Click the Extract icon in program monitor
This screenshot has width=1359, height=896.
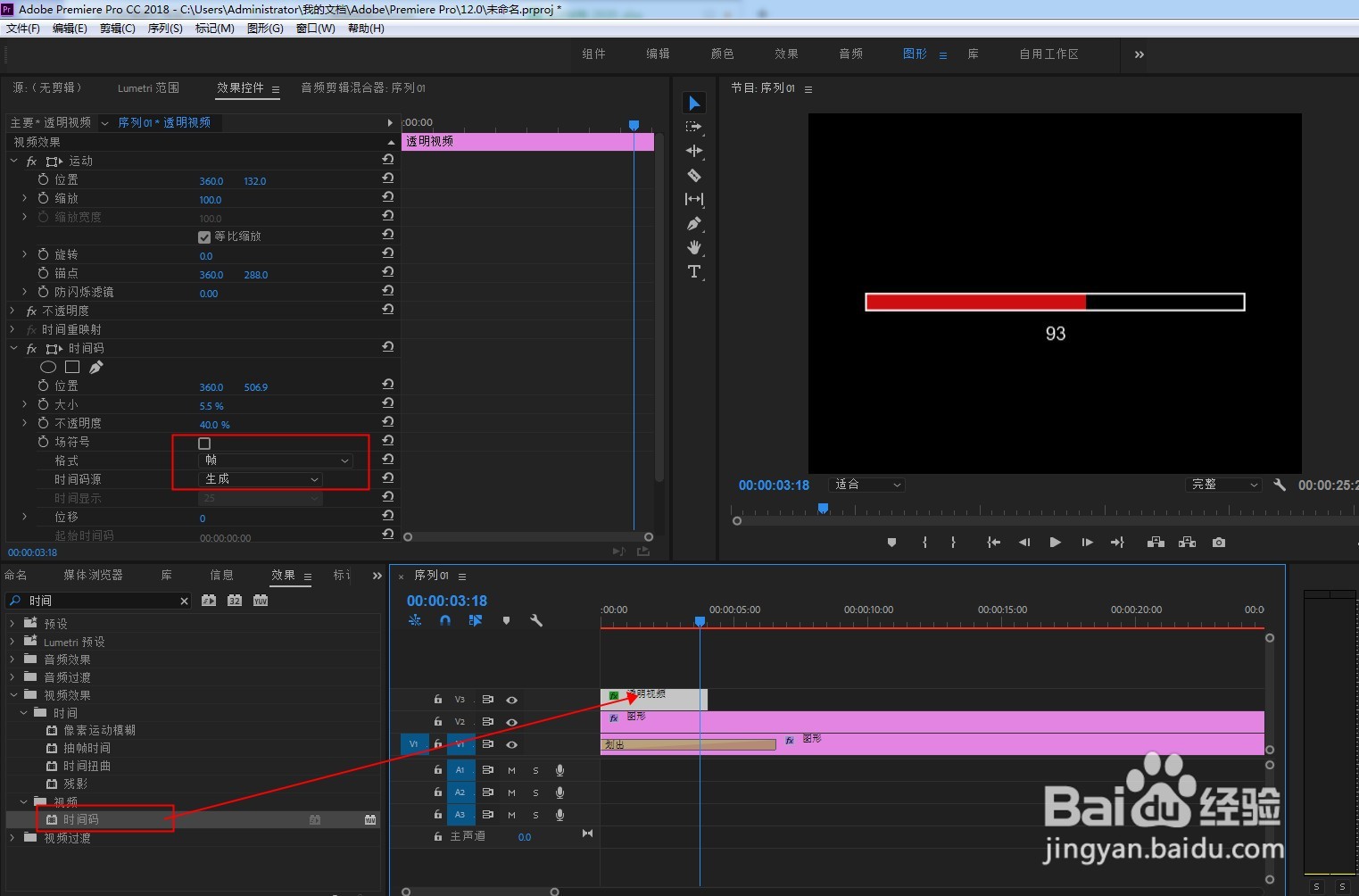1187,543
